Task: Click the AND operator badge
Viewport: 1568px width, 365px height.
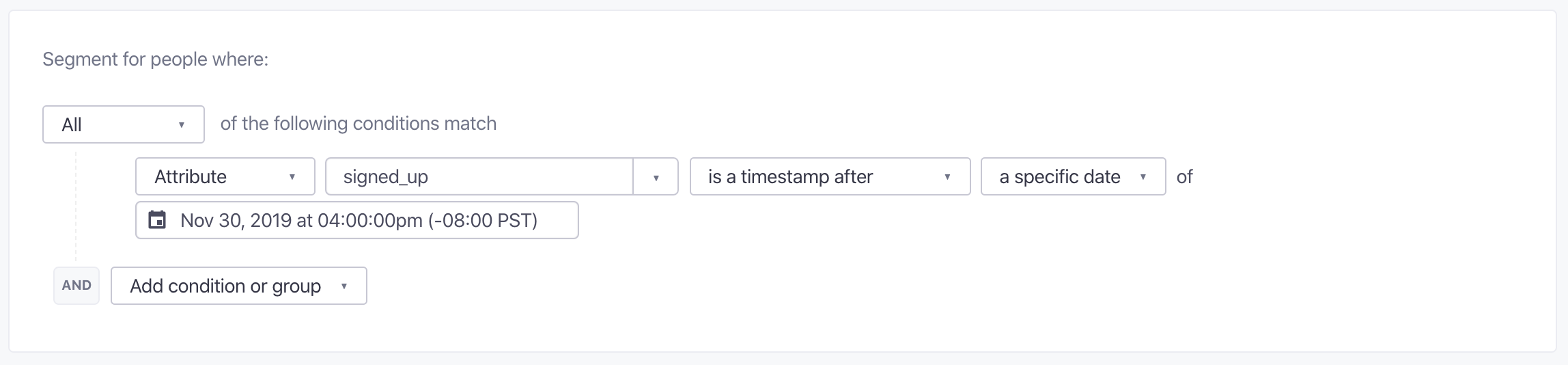Action: tap(76, 286)
